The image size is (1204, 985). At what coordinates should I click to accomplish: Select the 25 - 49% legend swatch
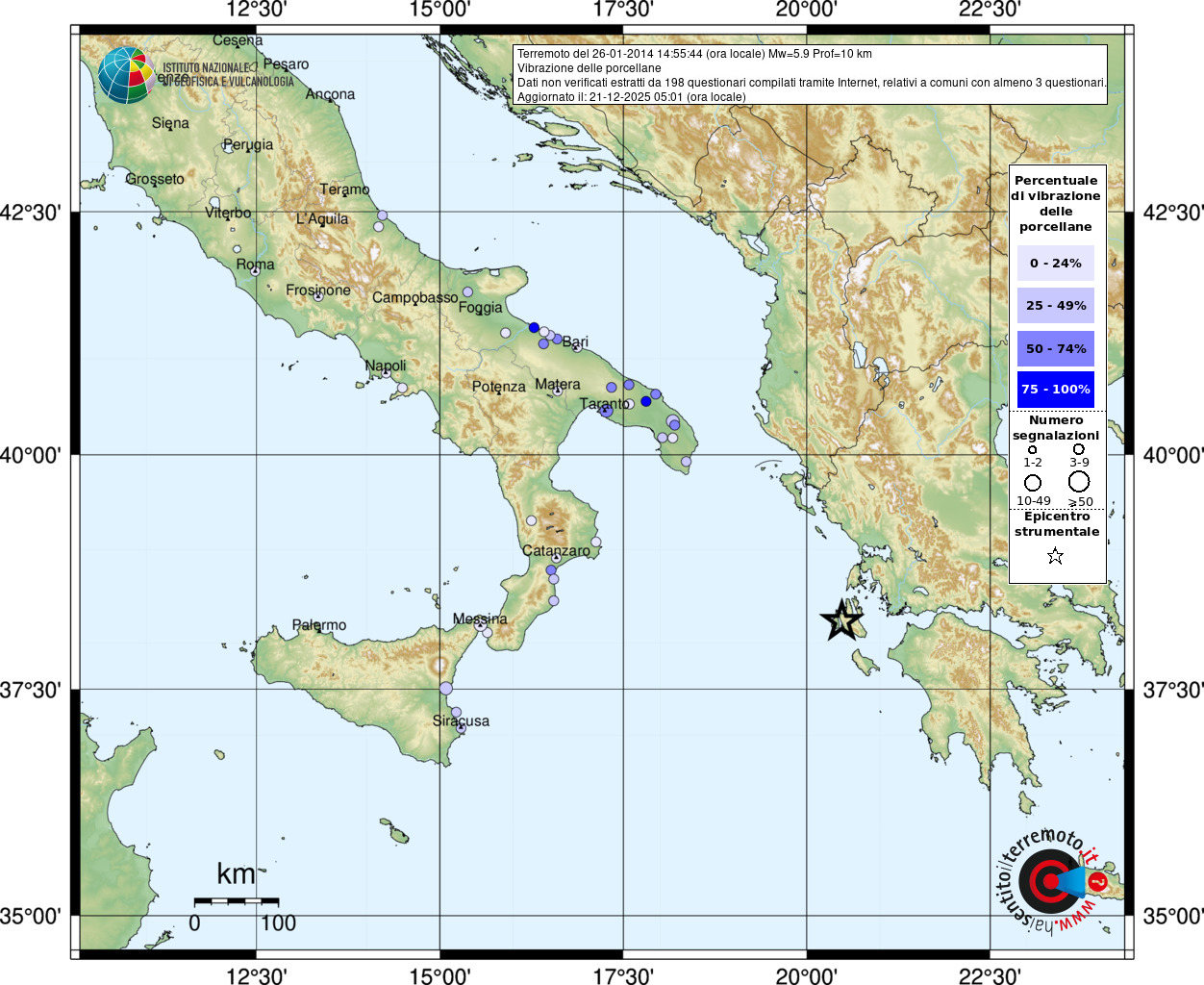click(x=1056, y=305)
